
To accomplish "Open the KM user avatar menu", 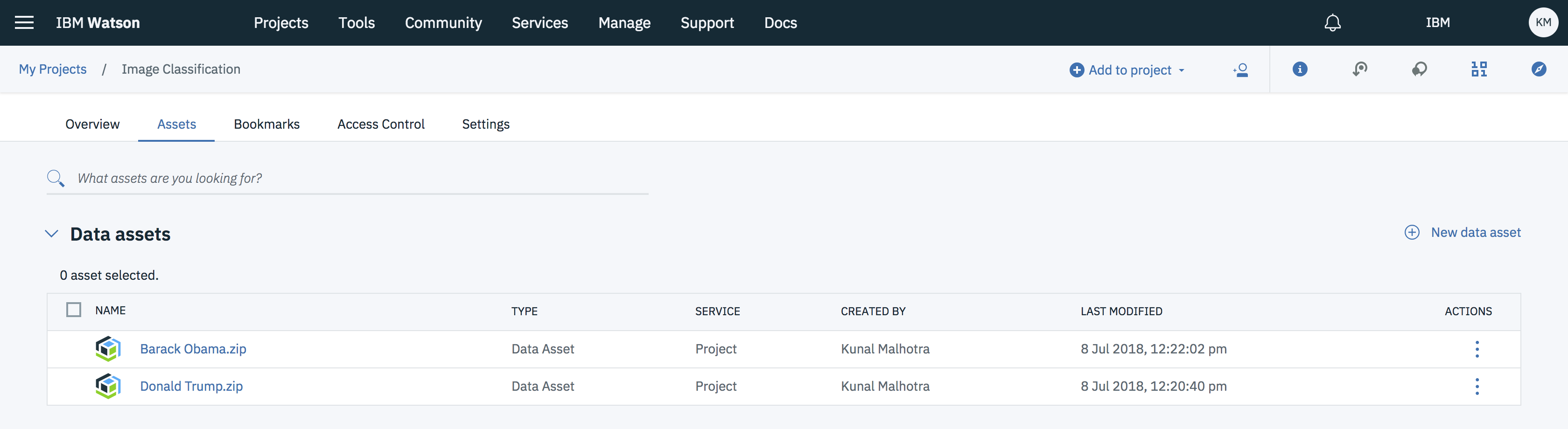I will pos(1542,22).
